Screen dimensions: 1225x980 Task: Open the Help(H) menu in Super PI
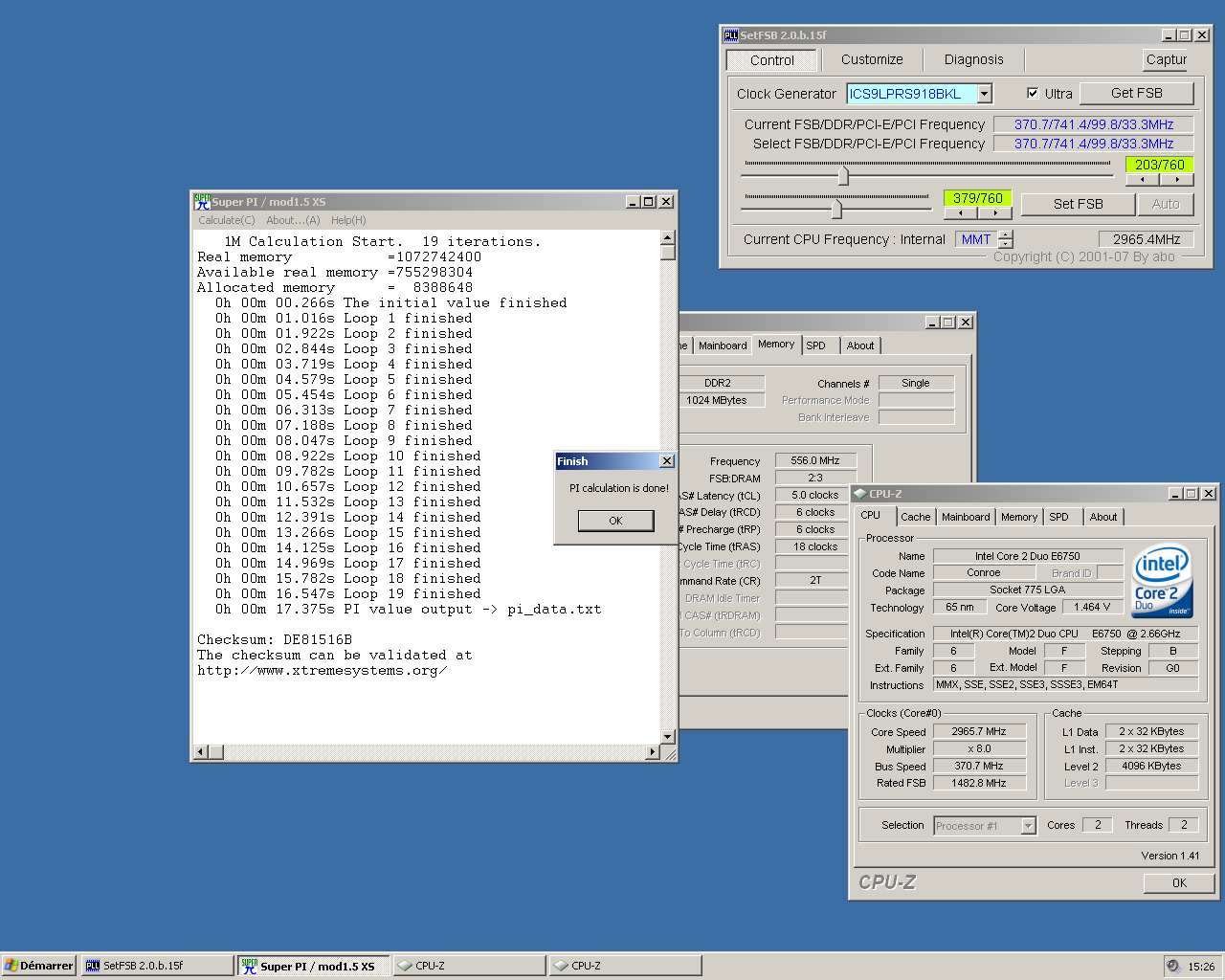point(348,220)
